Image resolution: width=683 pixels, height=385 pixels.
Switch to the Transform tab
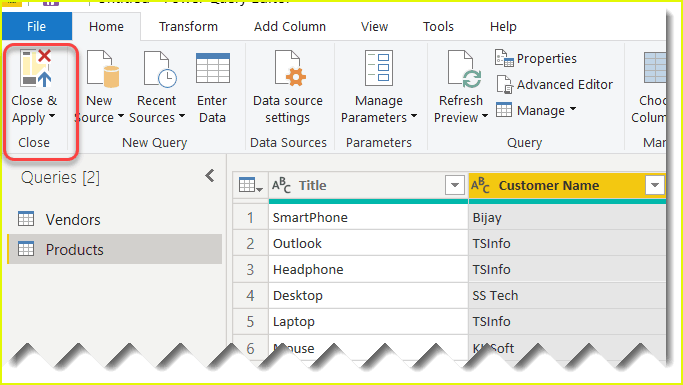188,27
